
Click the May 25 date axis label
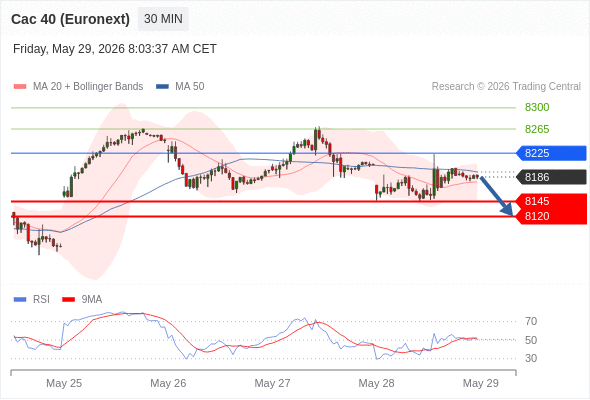(x=64, y=383)
